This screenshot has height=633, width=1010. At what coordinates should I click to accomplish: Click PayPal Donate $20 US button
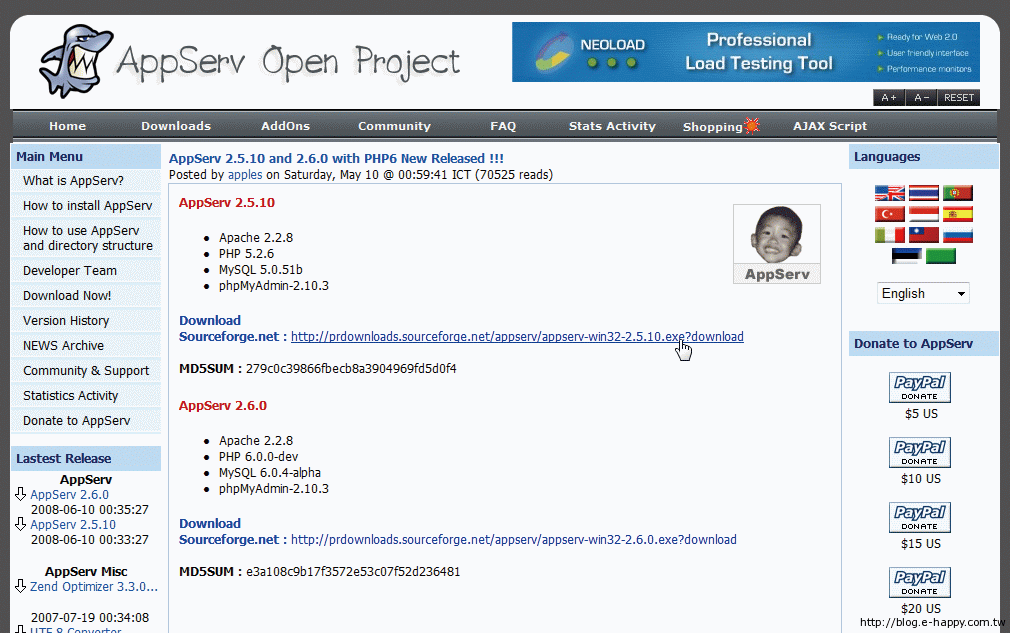point(920,583)
